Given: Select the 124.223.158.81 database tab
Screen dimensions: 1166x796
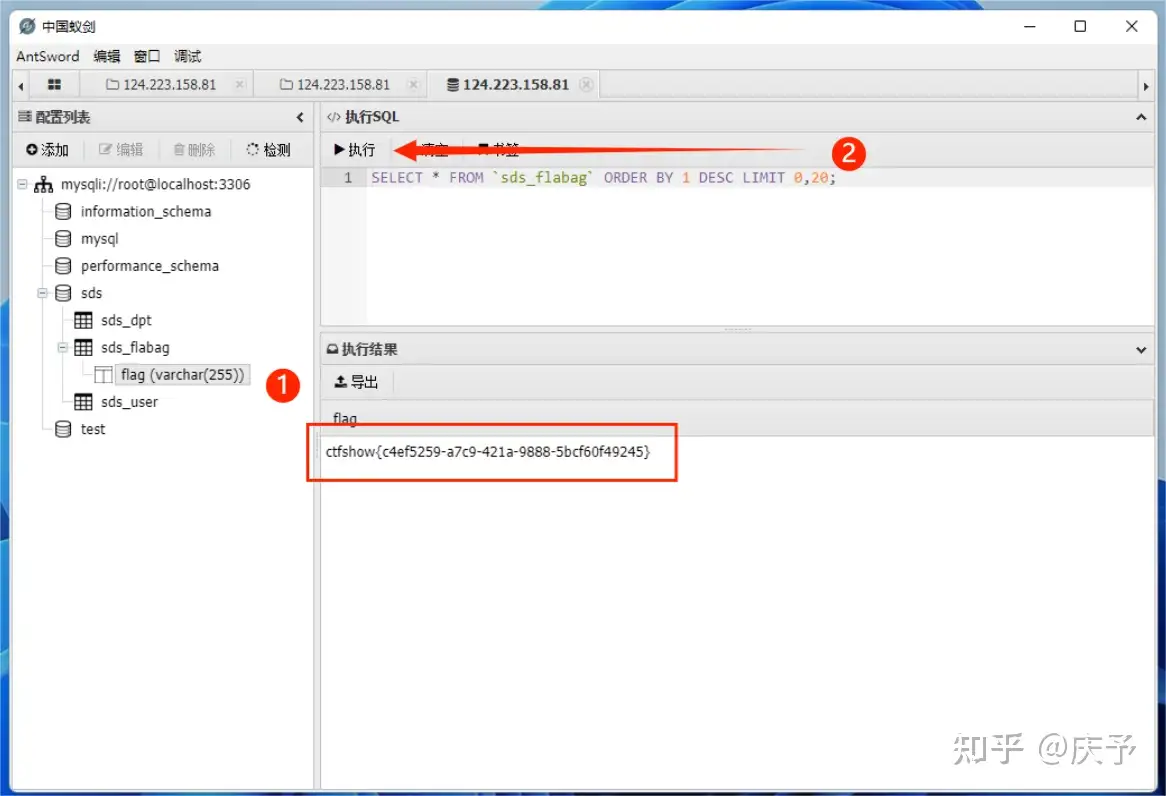Looking at the screenshot, I should pyautogui.click(x=508, y=85).
